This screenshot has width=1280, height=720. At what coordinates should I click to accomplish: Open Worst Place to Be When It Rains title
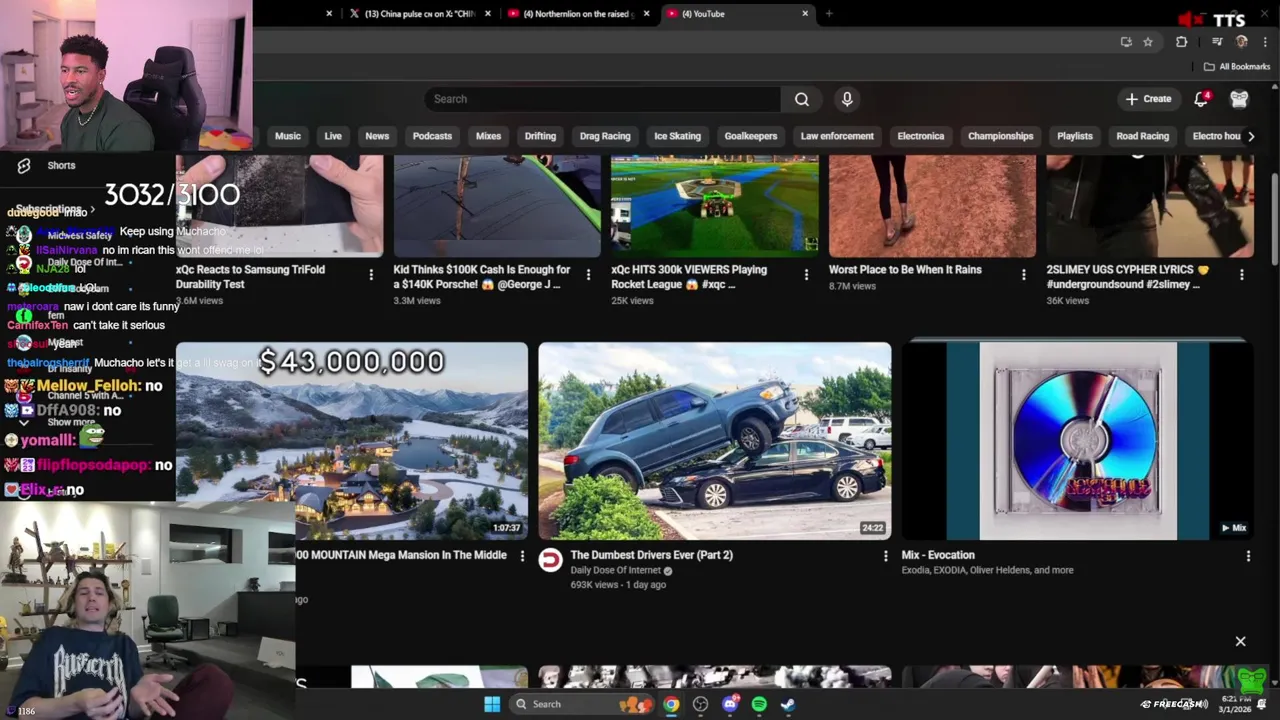coord(905,270)
